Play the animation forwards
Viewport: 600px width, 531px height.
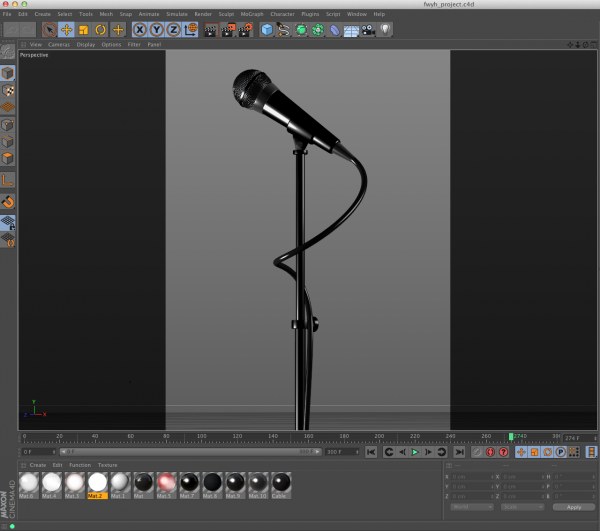point(415,452)
